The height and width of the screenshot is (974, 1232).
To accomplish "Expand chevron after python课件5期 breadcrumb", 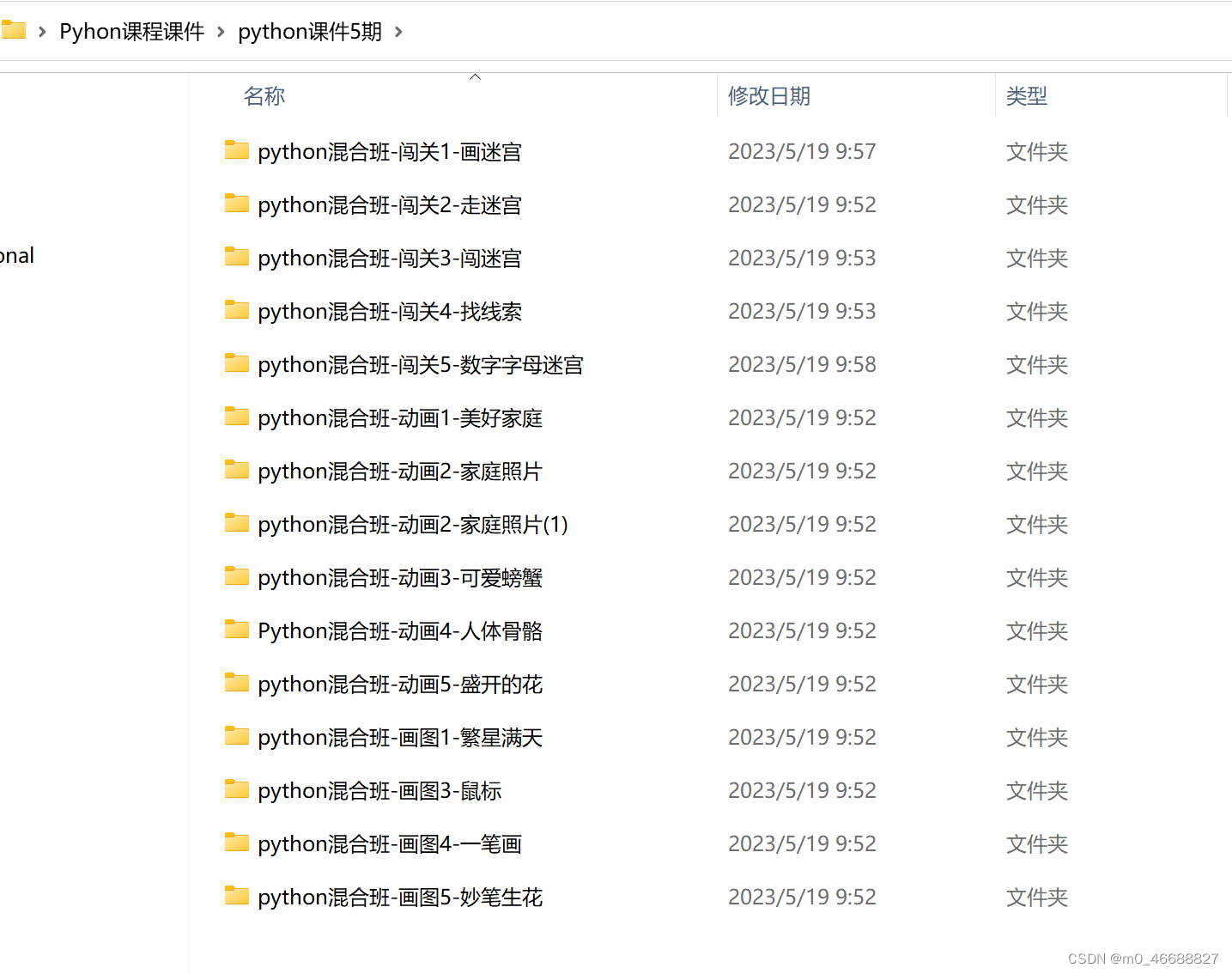I will tap(398, 32).
